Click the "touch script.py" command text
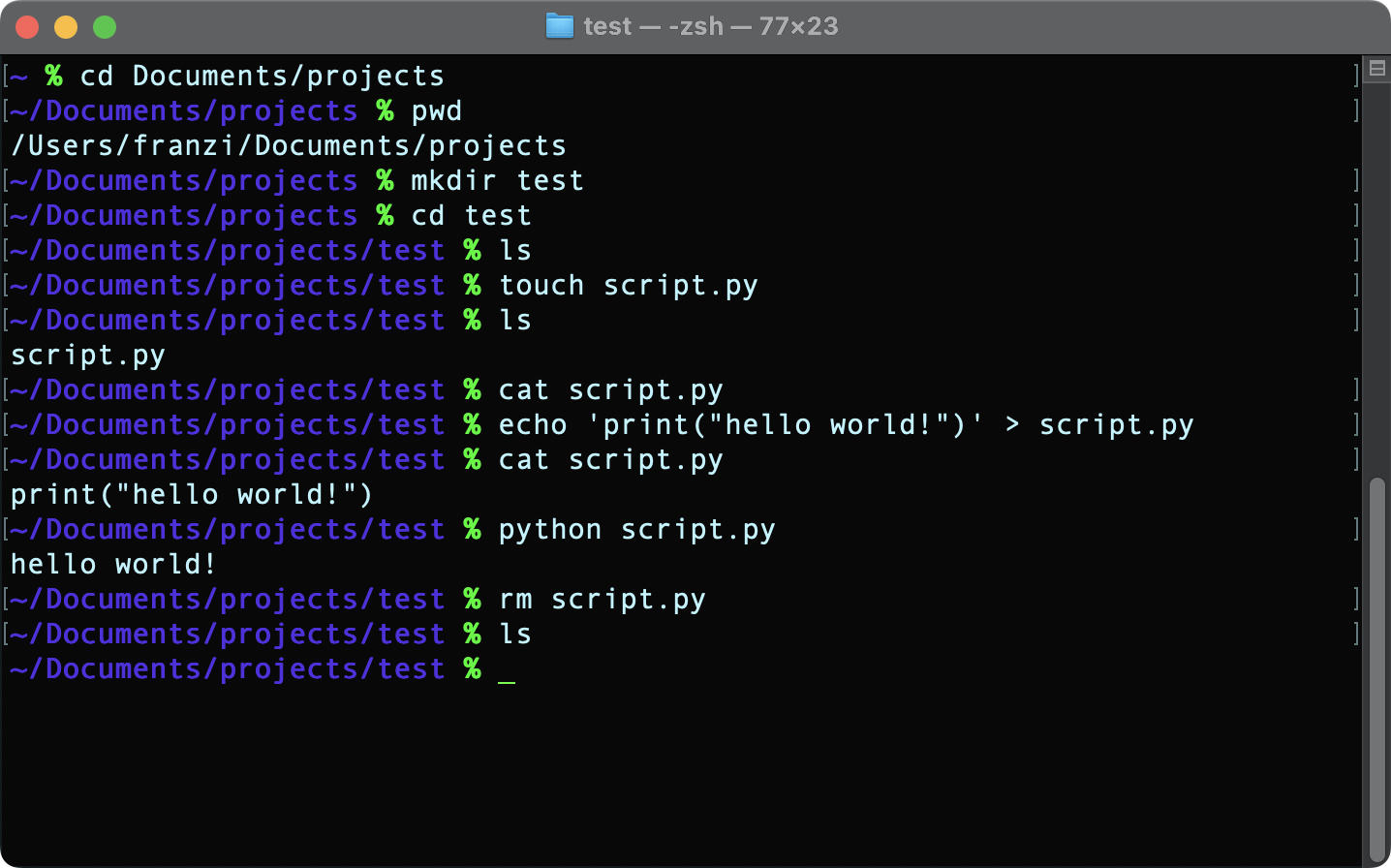 coord(628,286)
